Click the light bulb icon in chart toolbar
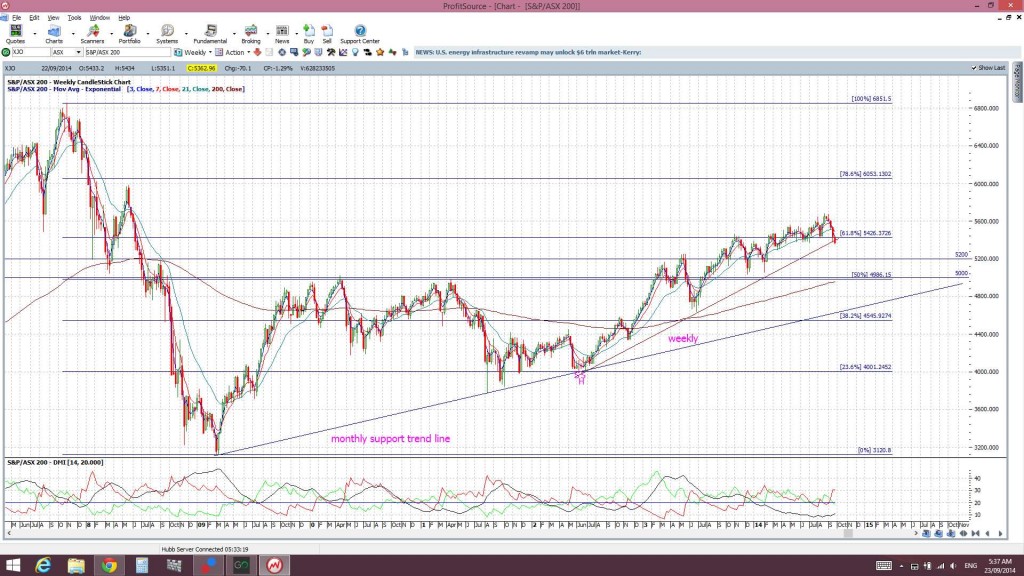The height and width of the screenshot is (576, 1024). [x=355, y=52]
